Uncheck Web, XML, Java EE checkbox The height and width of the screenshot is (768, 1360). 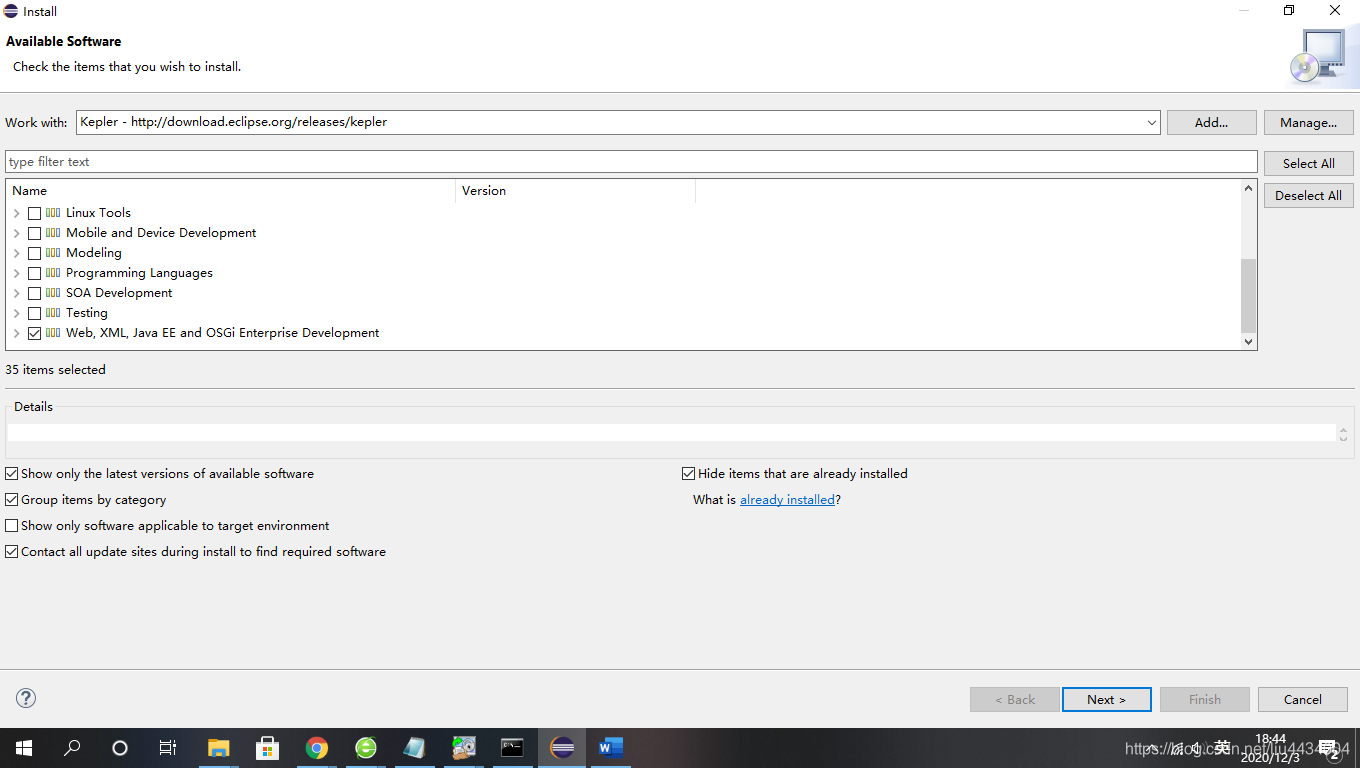[35, 333]
